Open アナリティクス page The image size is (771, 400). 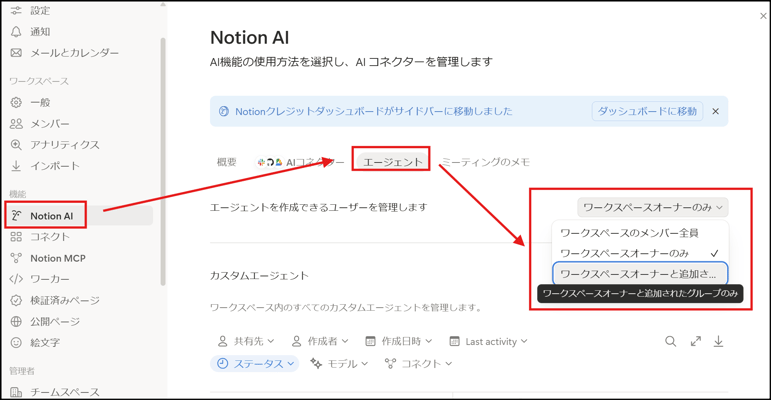[x=55, y=145]
